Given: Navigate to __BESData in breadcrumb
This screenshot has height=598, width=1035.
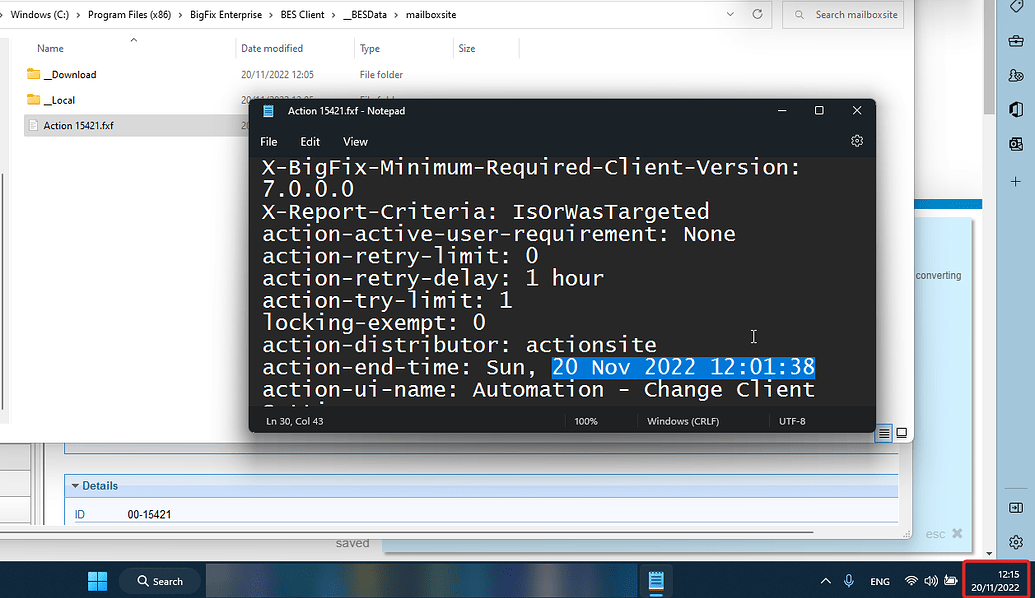Looking at the screenshot, I should 365,15.
